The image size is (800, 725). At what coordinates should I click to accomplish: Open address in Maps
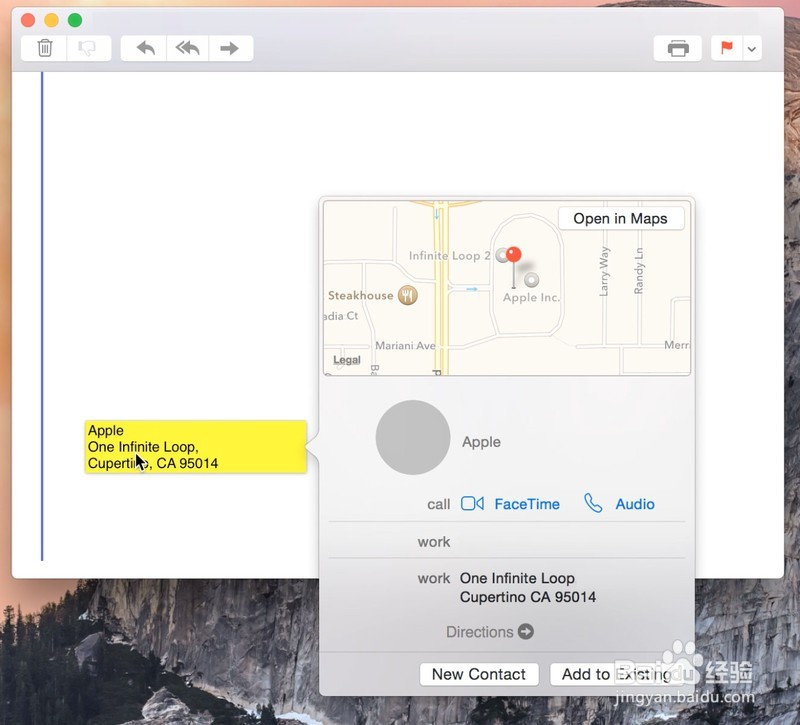click(620, 218)
